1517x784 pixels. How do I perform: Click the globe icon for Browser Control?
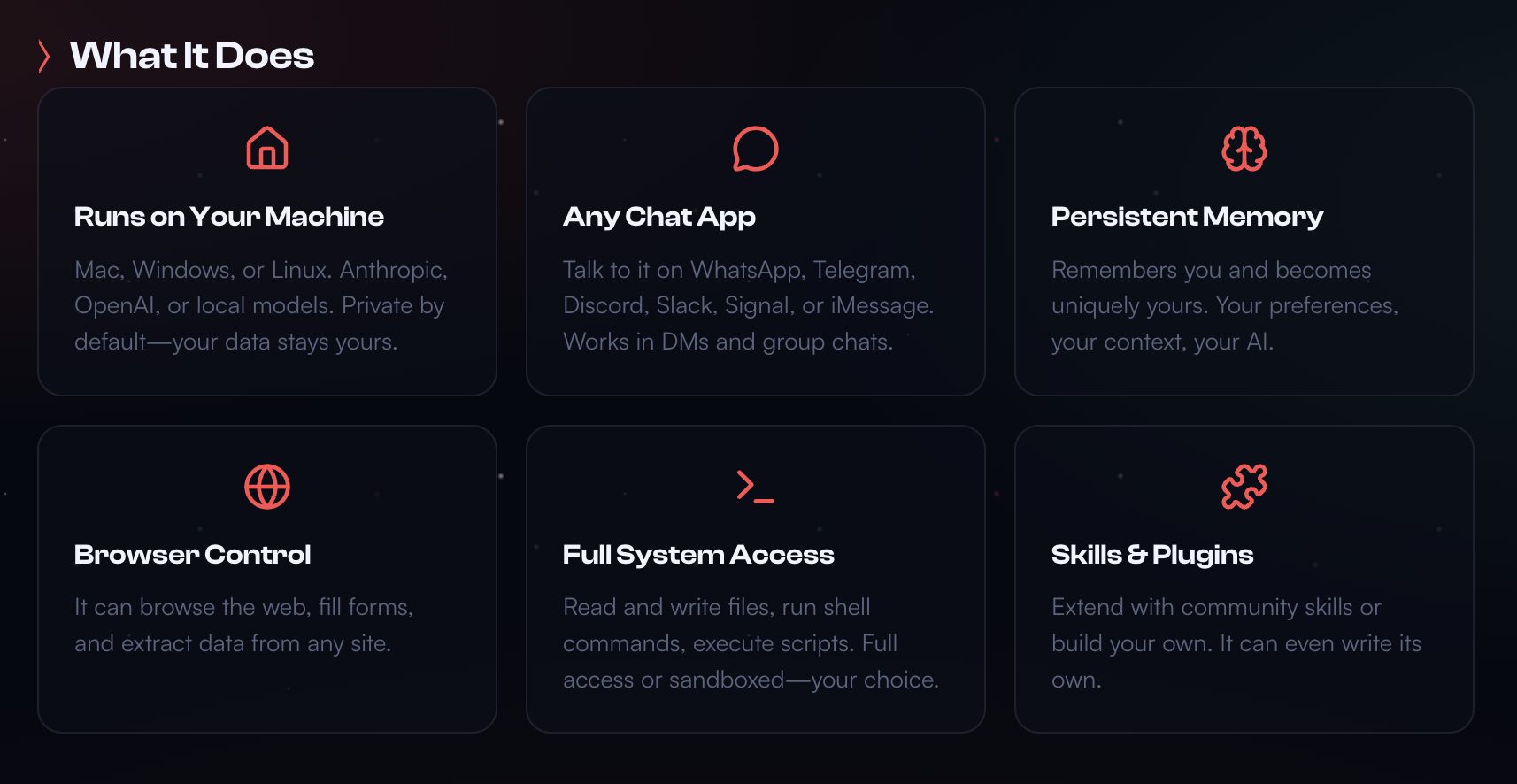click(x=267, y=487)
